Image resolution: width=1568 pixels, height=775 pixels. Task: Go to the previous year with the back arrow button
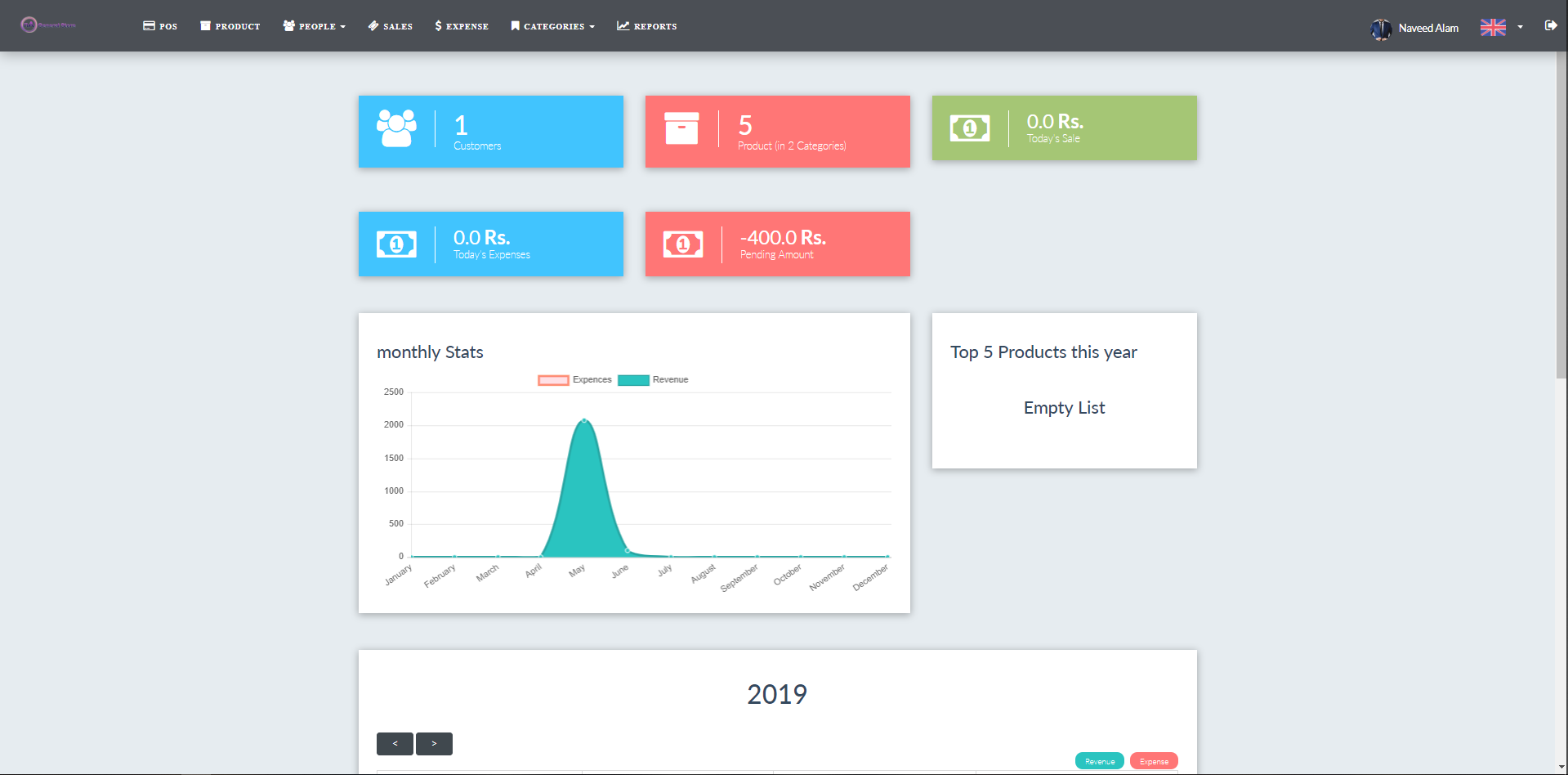coord(395,744)
